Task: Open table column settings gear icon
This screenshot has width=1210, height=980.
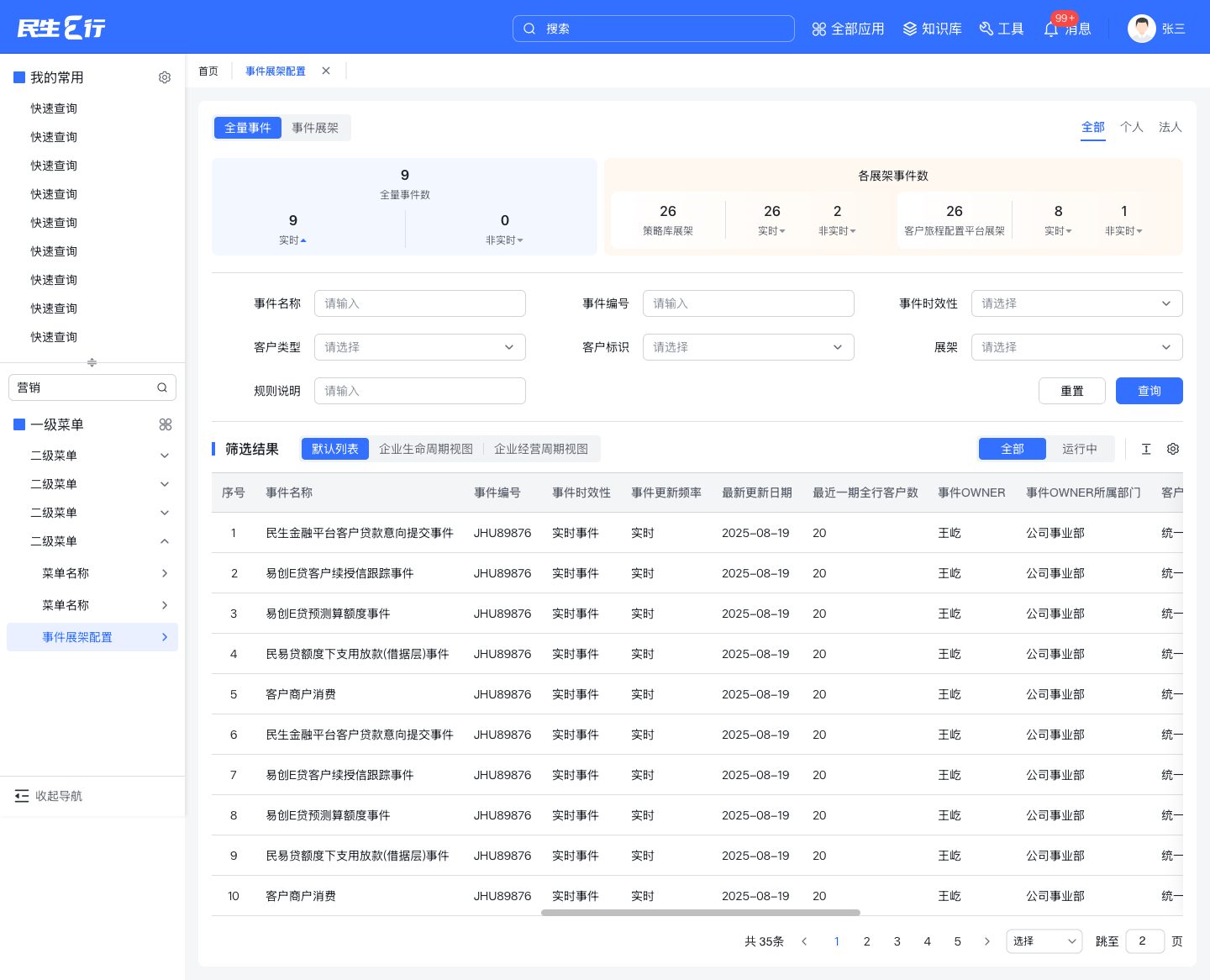Action: coord(1173,449)
